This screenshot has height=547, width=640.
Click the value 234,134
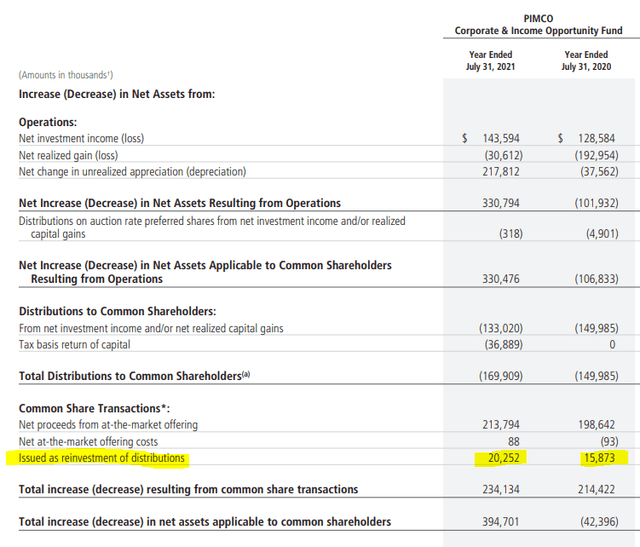pos(501,489)
